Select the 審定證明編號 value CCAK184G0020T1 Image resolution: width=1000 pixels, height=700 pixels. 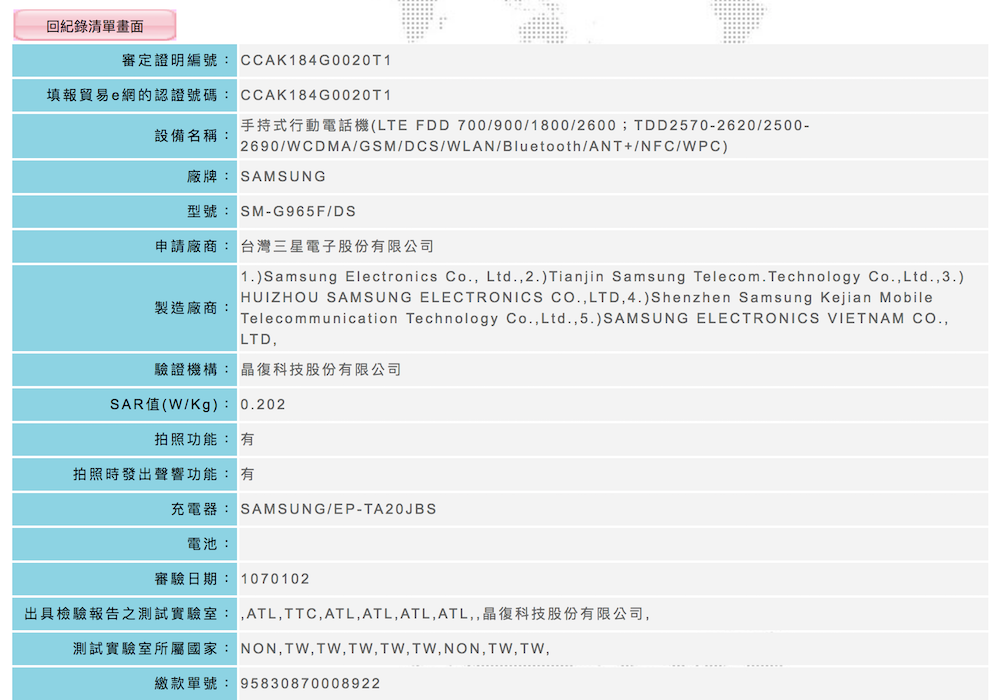(316, 61)
